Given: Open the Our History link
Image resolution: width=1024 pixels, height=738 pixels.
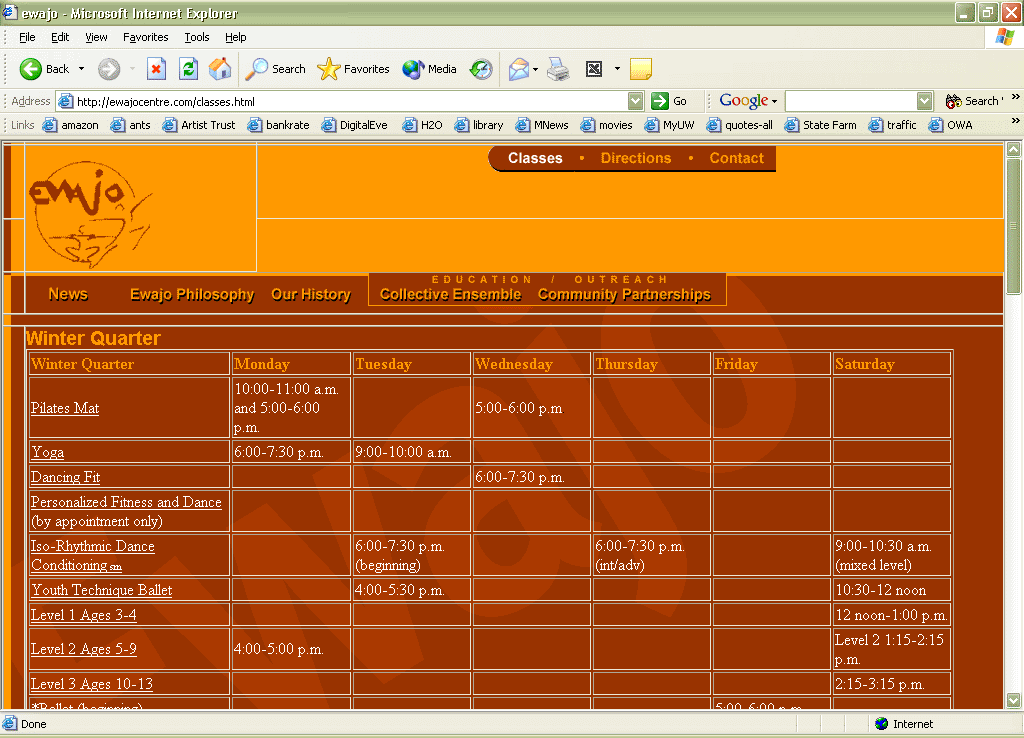Looking at the screenshot, I should 311,295.
